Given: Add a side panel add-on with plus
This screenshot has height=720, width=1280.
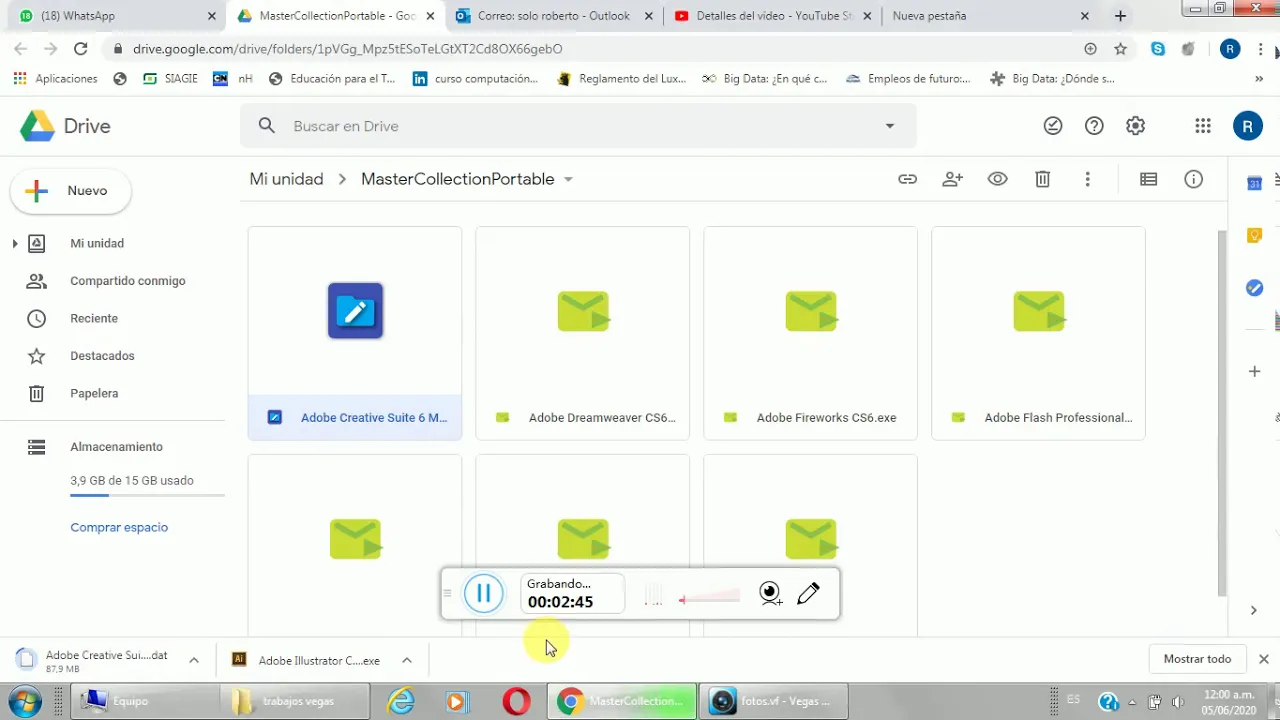Looking at the screenshot, I should click(x=1254, y=371).
